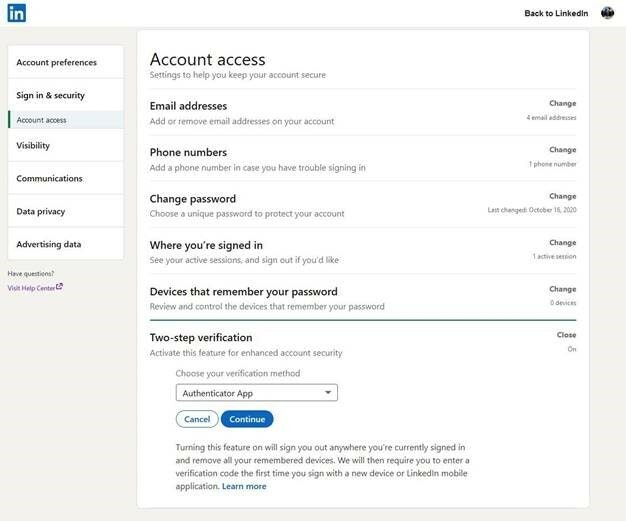Open Change password settings
This screenshot has height=521, width=626.
562,197
